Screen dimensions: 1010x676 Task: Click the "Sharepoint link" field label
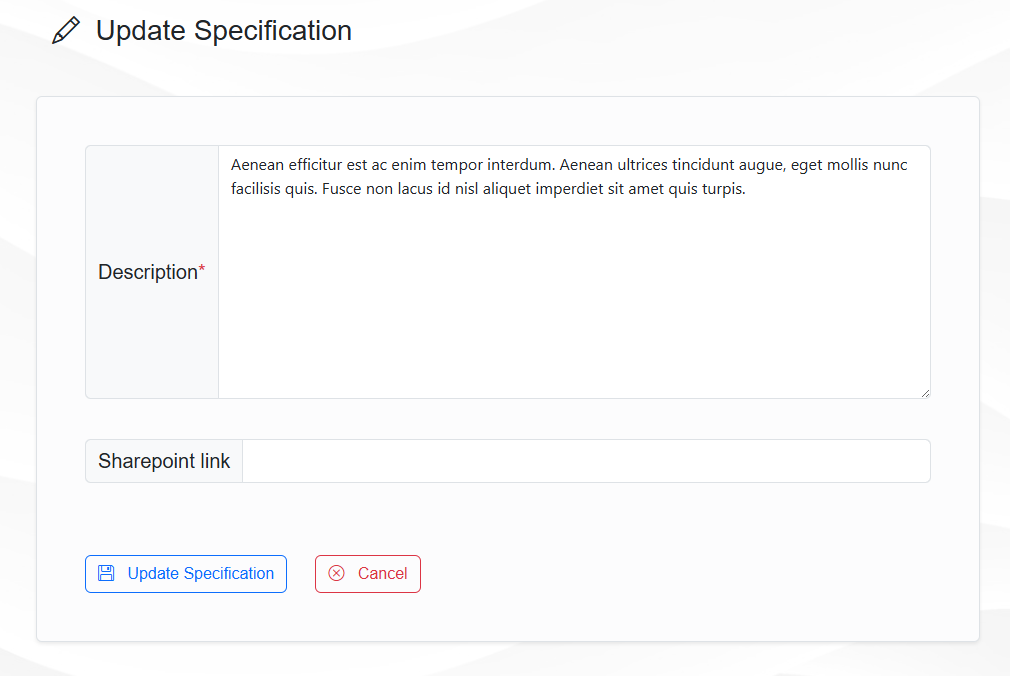pos(164,461)
